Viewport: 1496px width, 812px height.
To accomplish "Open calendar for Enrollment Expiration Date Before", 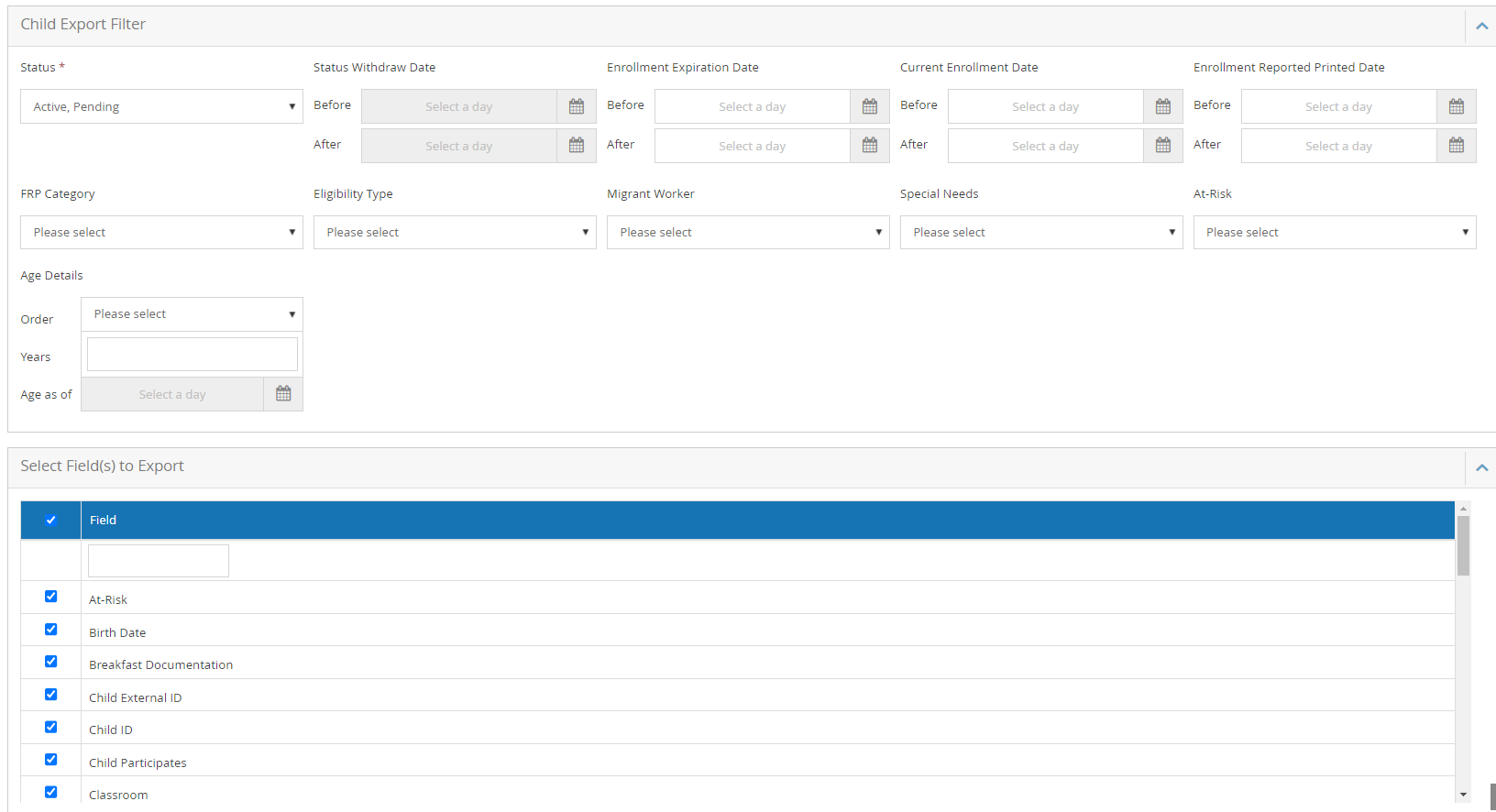I will pyautogui.click(x=869, y=106).
